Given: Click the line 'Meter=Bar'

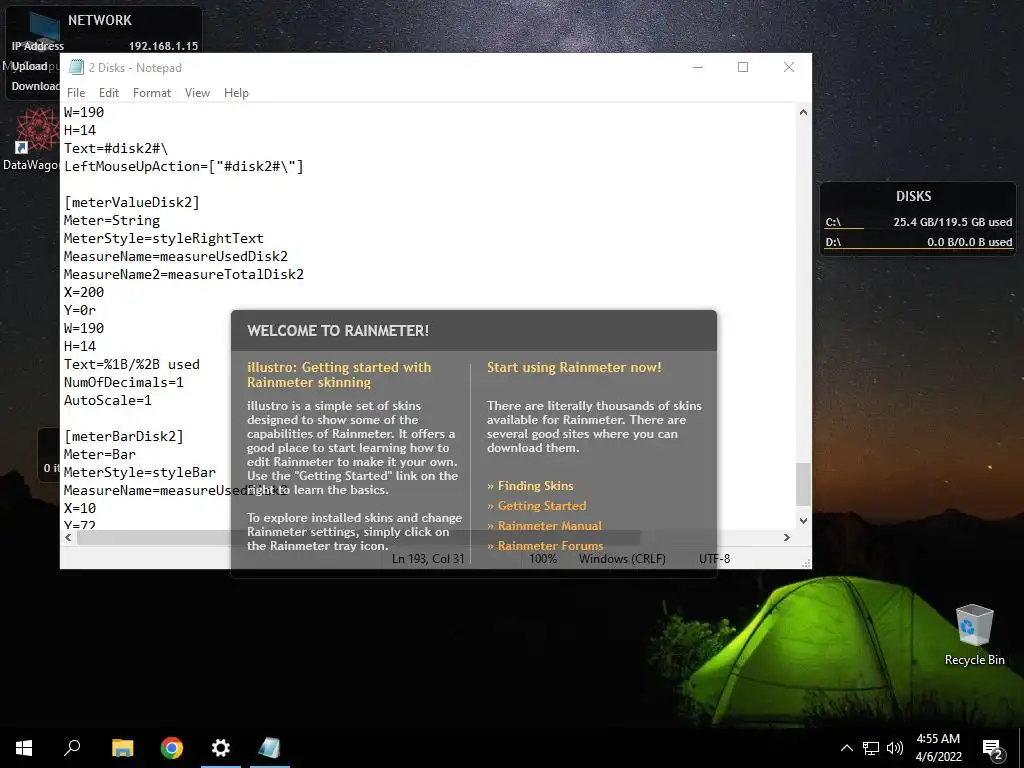Looking at the screenshot, I should point(99,454).
